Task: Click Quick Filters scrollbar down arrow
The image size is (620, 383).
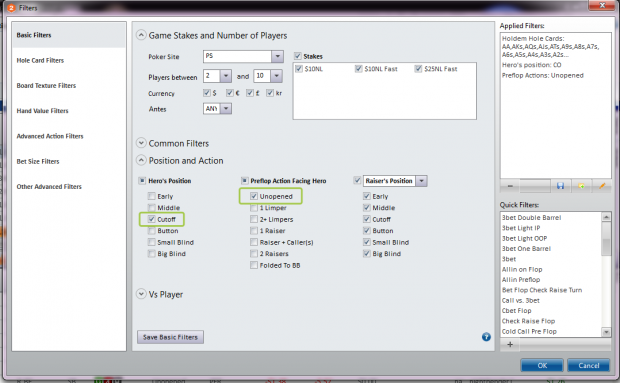Action: point(606,332)
